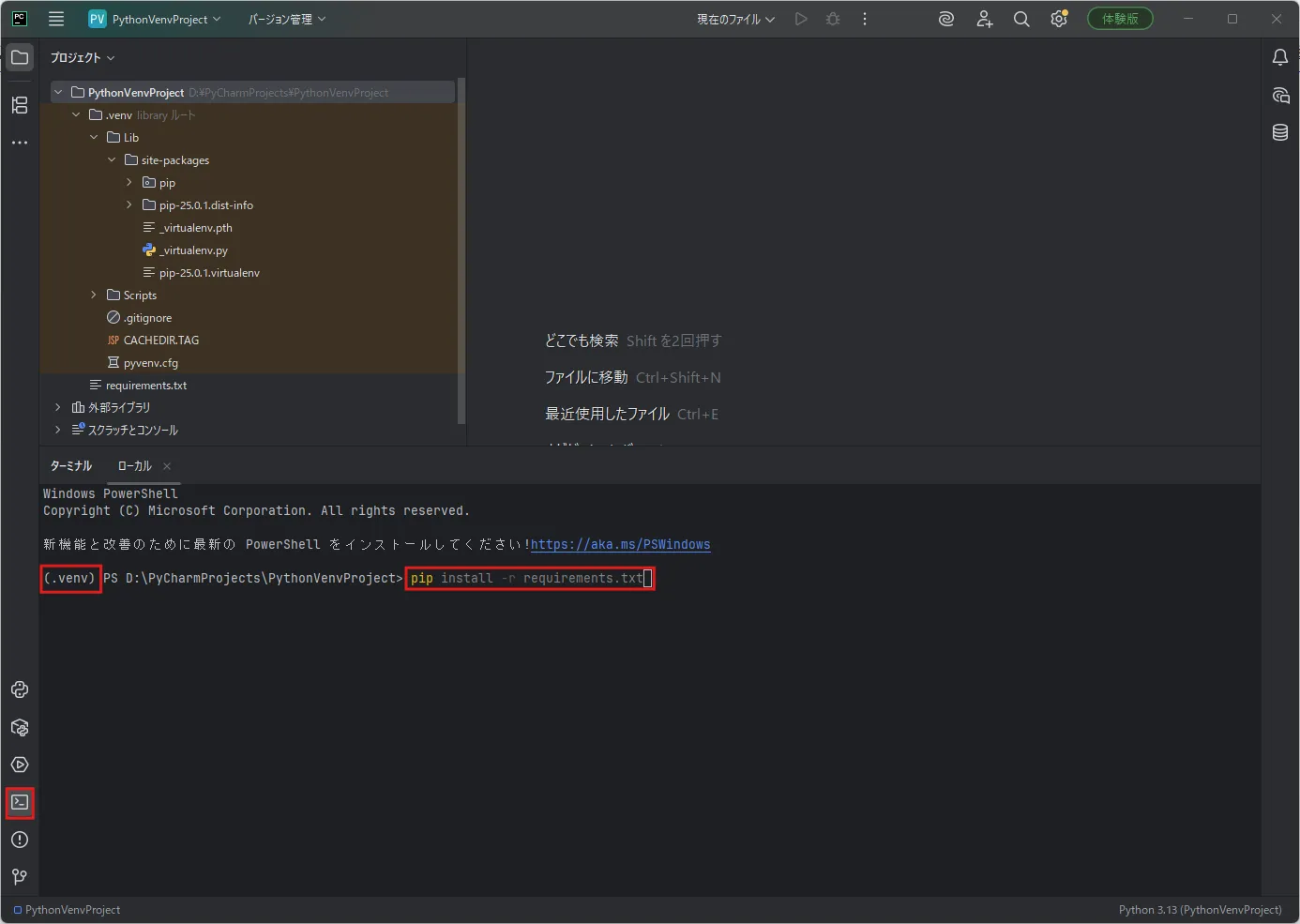Collapse the .venv folder node
1300x924 pixels.
76,114
